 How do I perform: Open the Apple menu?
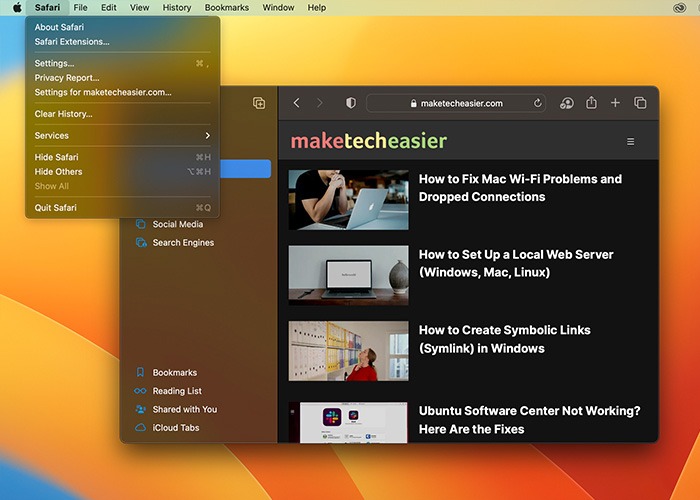(x=17, y=8)
